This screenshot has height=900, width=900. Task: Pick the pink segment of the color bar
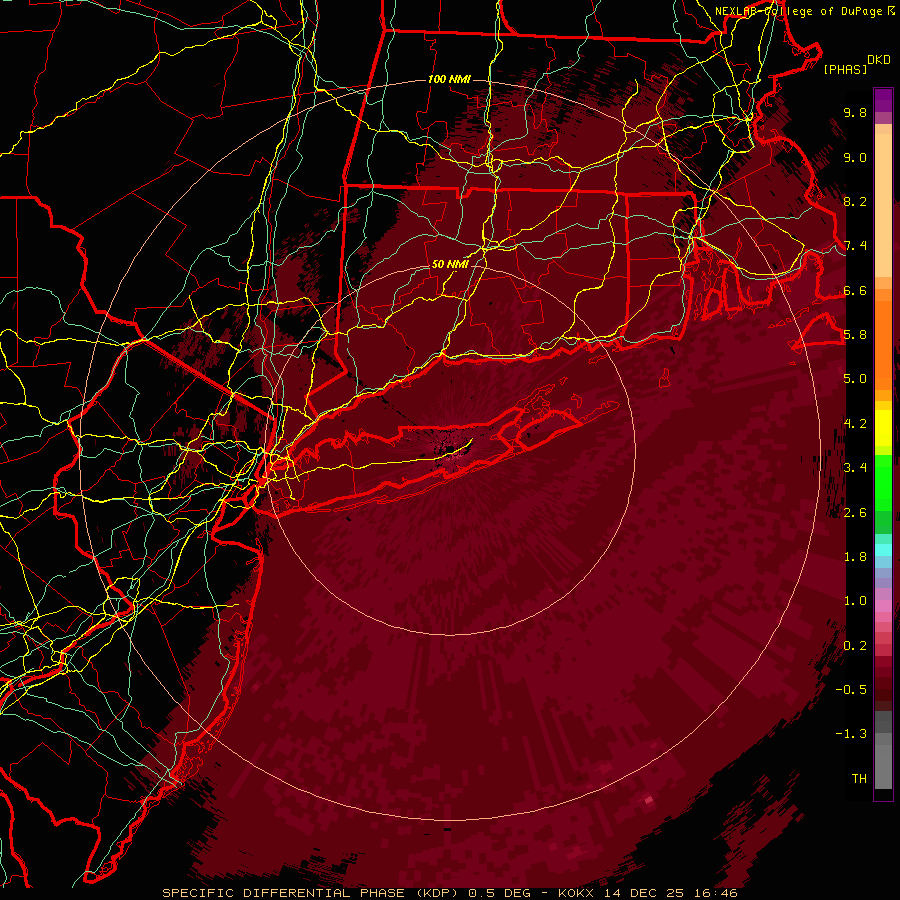pos(883,606)
